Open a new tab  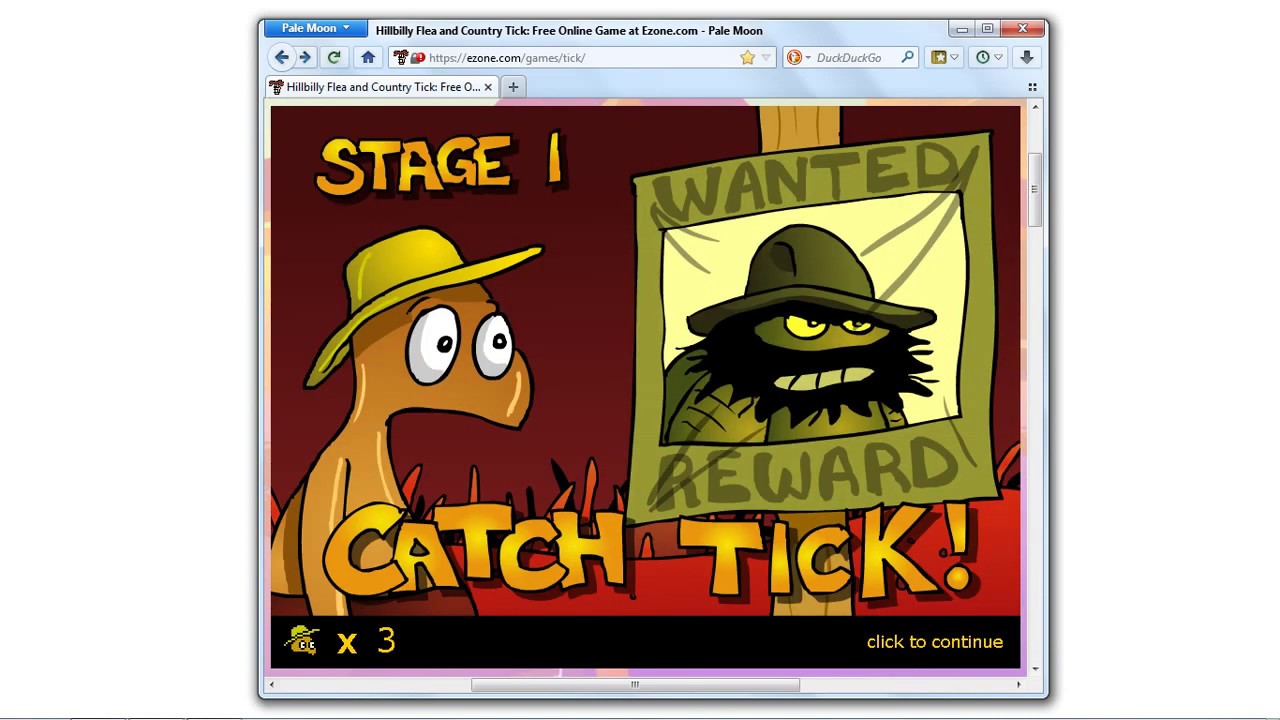(x=513, y=87)
